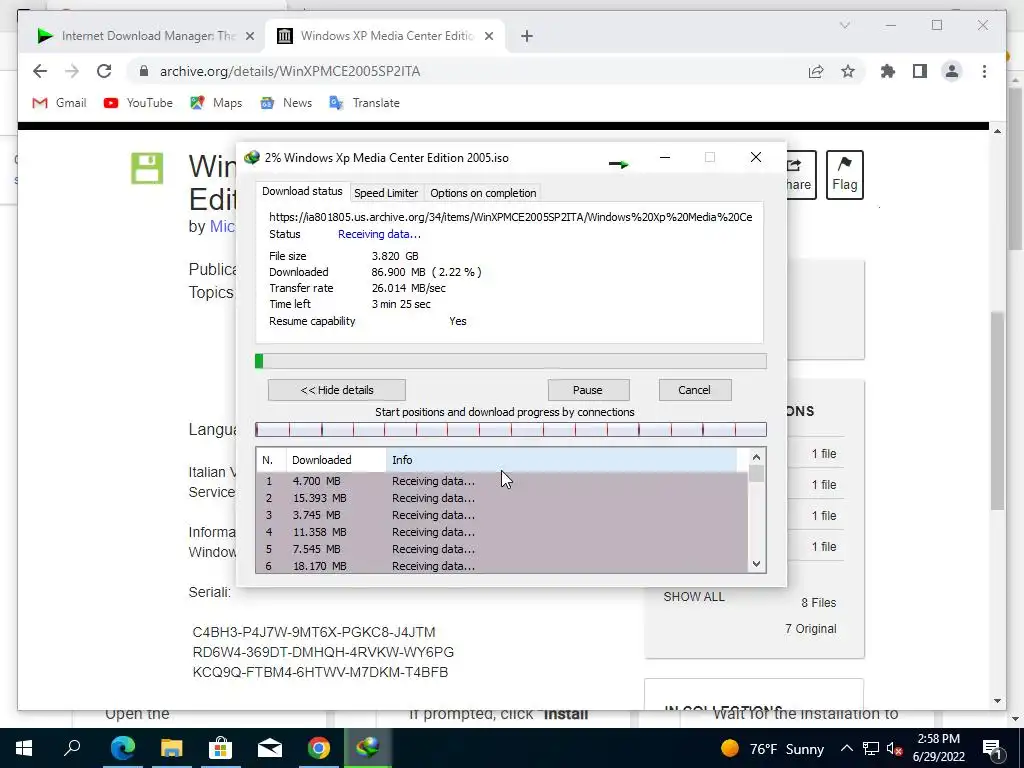
Task: Pause the download
Action: coord(588,390)
